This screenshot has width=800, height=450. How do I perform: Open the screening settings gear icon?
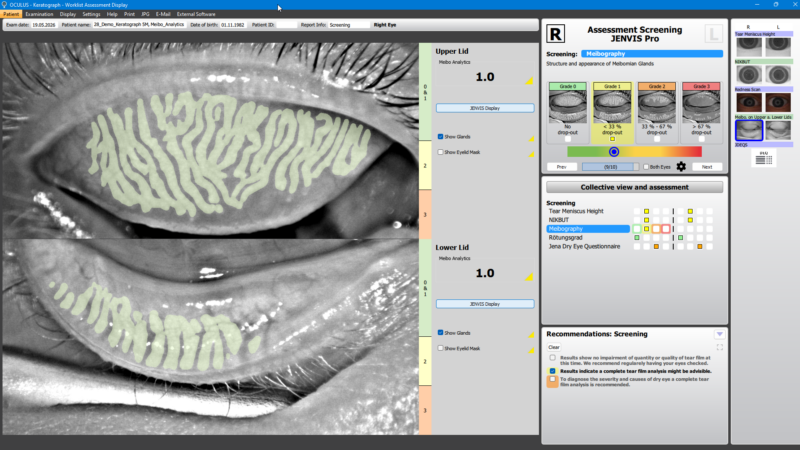click(x=681, y=166)
